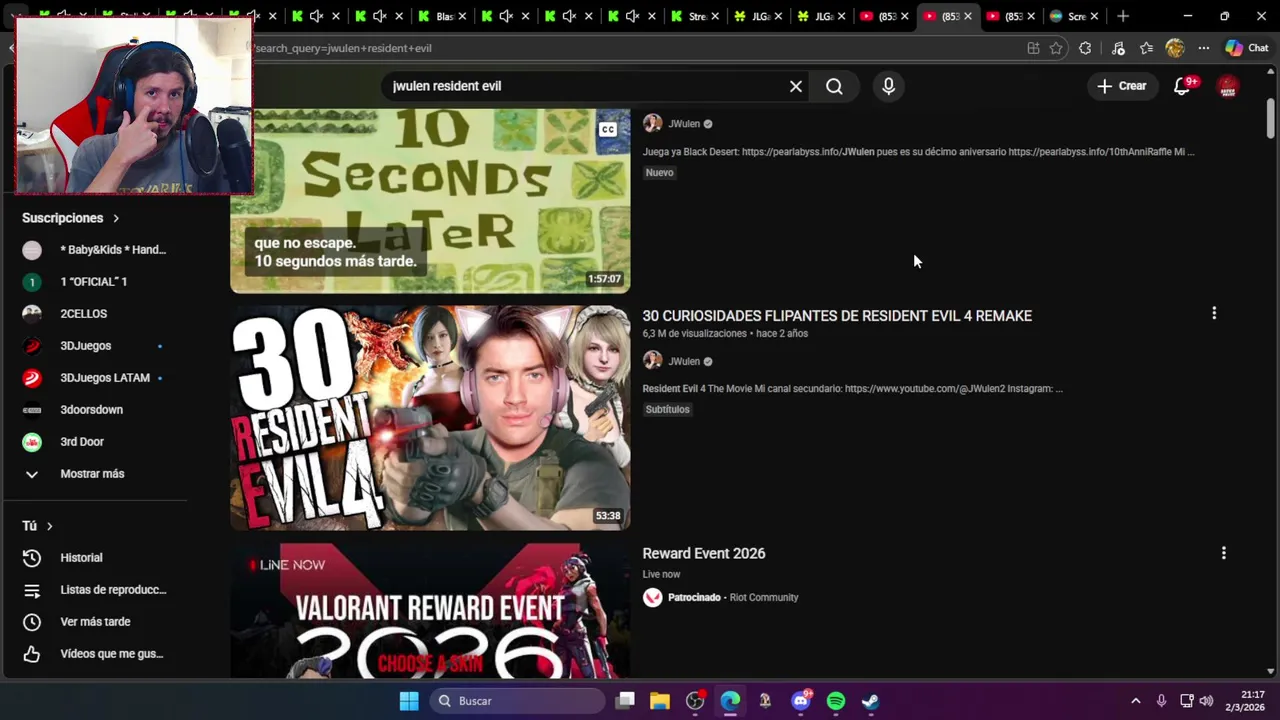Open the Edge favorites list icon
Image resolution: width=1280 pixels, height=720 pixels.
(x=1146, y=48)
